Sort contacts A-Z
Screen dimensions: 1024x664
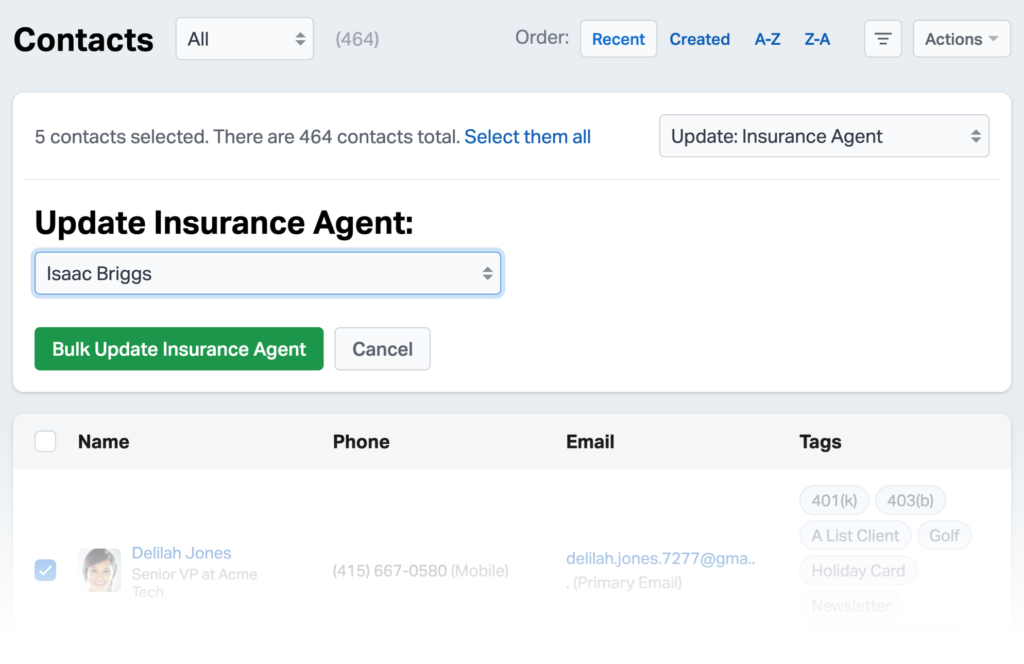tap(767, 39)
